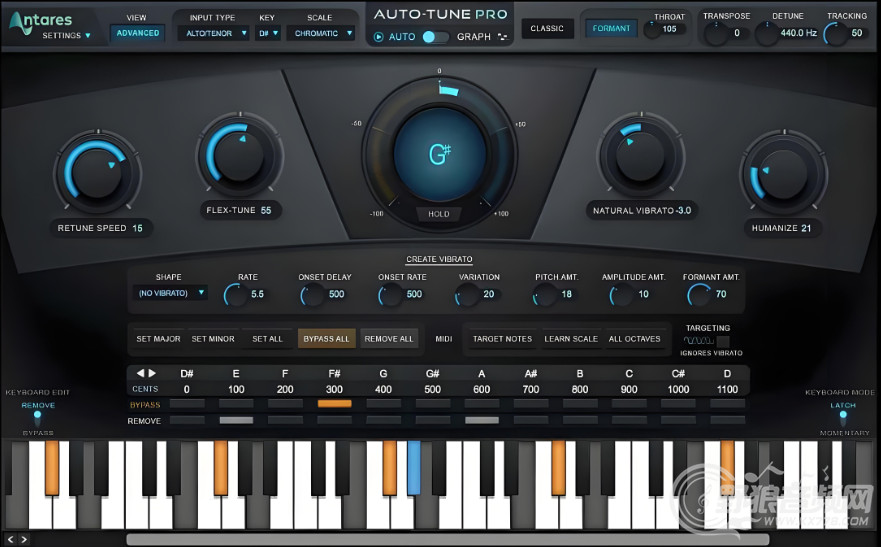881x547 pixels.
Task: Click the Throat knob
Action: 652,29
